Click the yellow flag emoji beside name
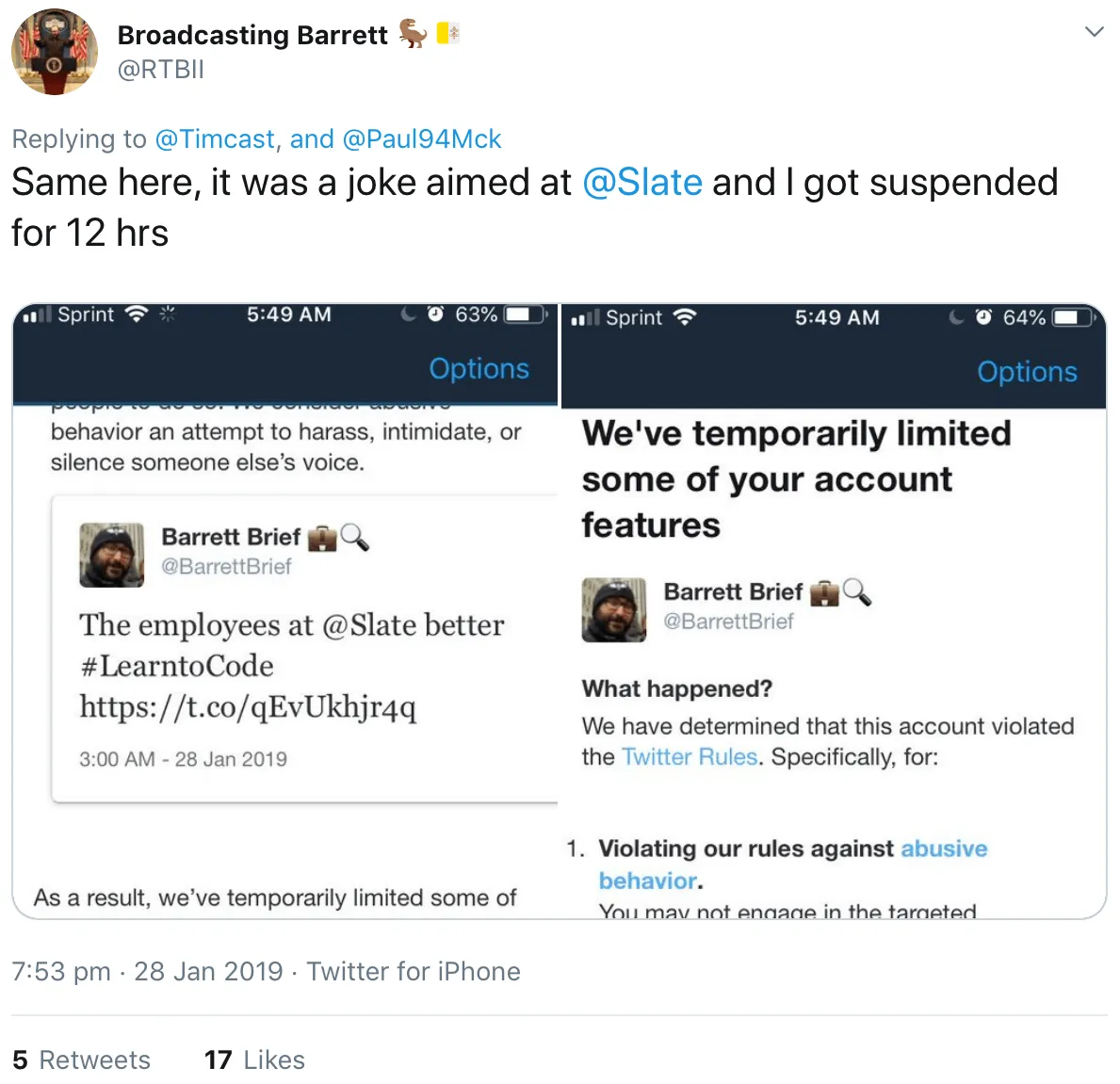 point(447,33)
